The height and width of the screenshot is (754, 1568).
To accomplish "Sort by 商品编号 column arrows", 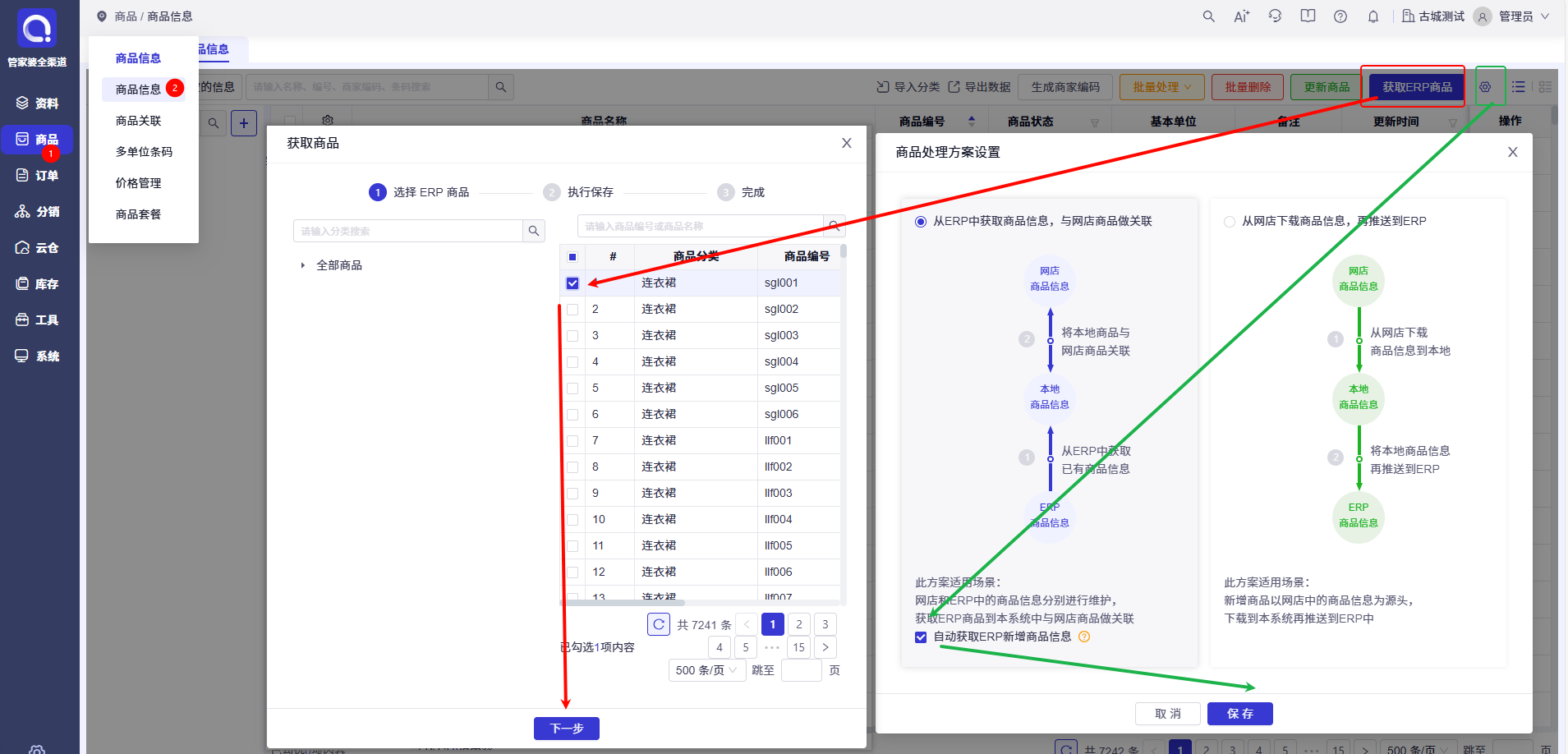I will coord(972,122).
